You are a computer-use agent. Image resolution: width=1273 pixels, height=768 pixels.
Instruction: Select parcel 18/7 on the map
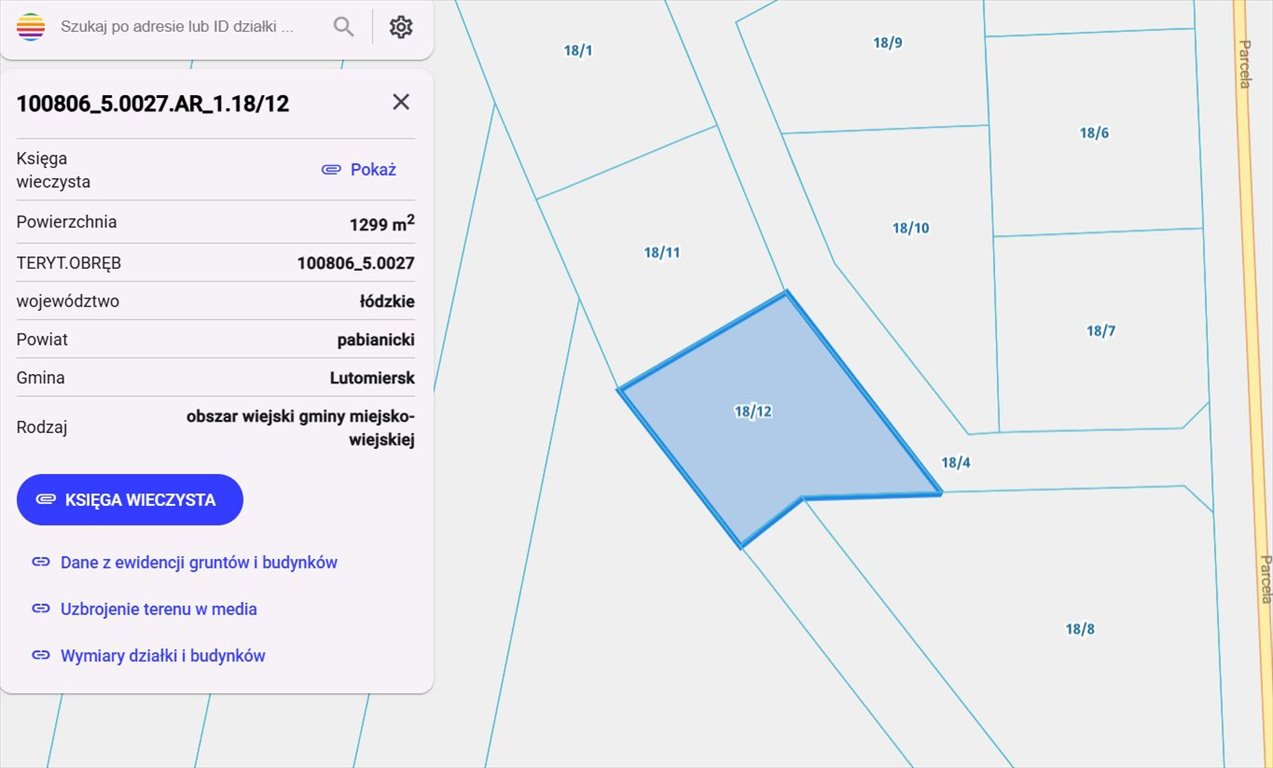(x=1100, y=331)
